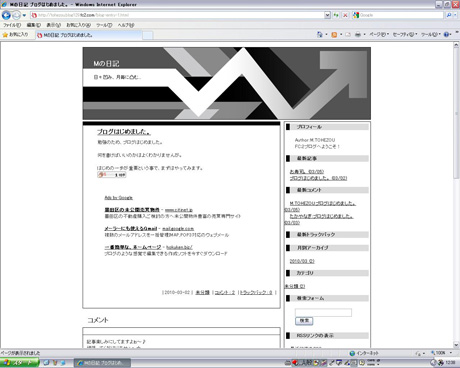Open the 墨田区の未公開売買物件 ad link
Image resolution: width=460 pixels, height=368 pixels.
[x=132, y=210]
